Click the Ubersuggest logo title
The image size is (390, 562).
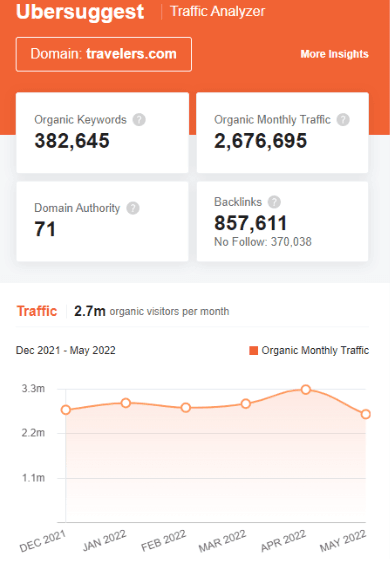click(80, 12)
